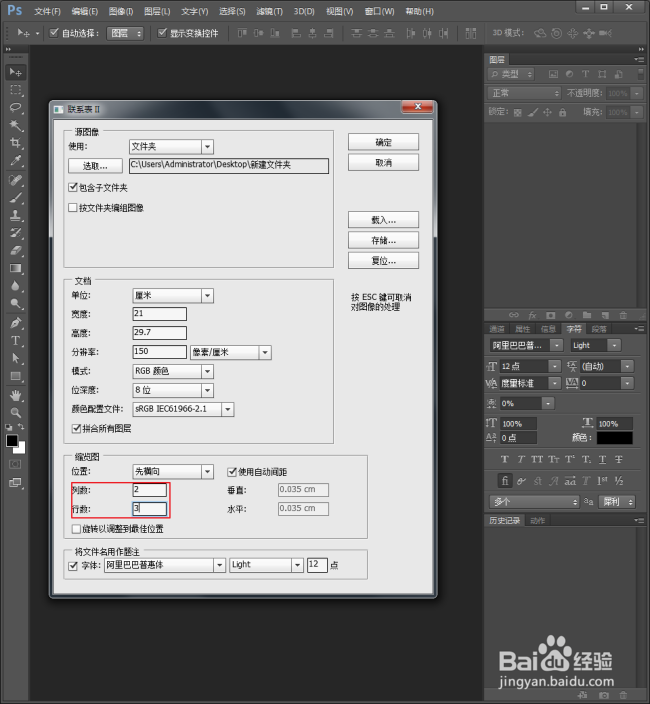Select the Blur tool
Screen dimensions: 650x704
pos(16,286)
